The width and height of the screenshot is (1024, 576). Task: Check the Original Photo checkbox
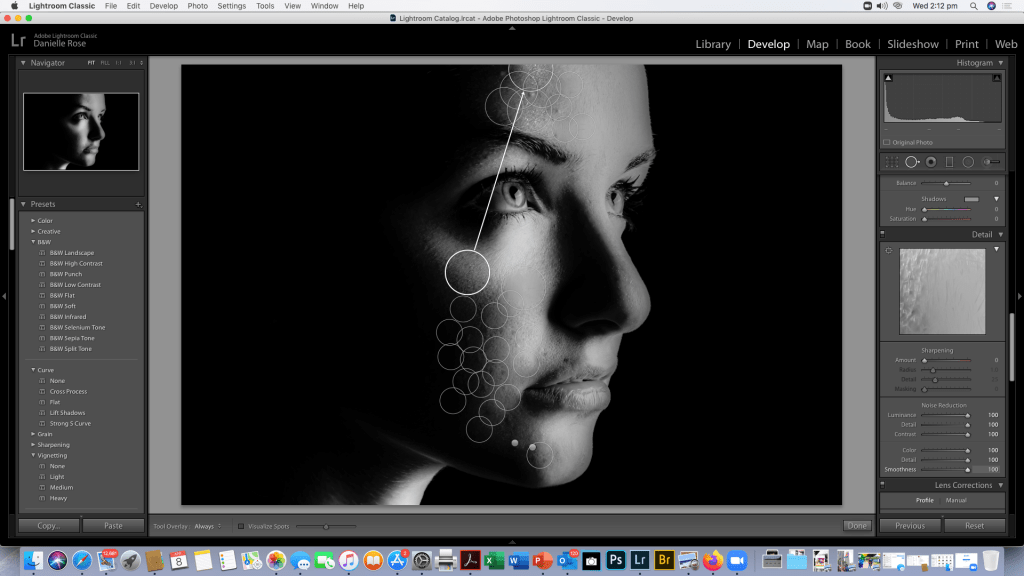pyautogui.click(x=886, y=143)
